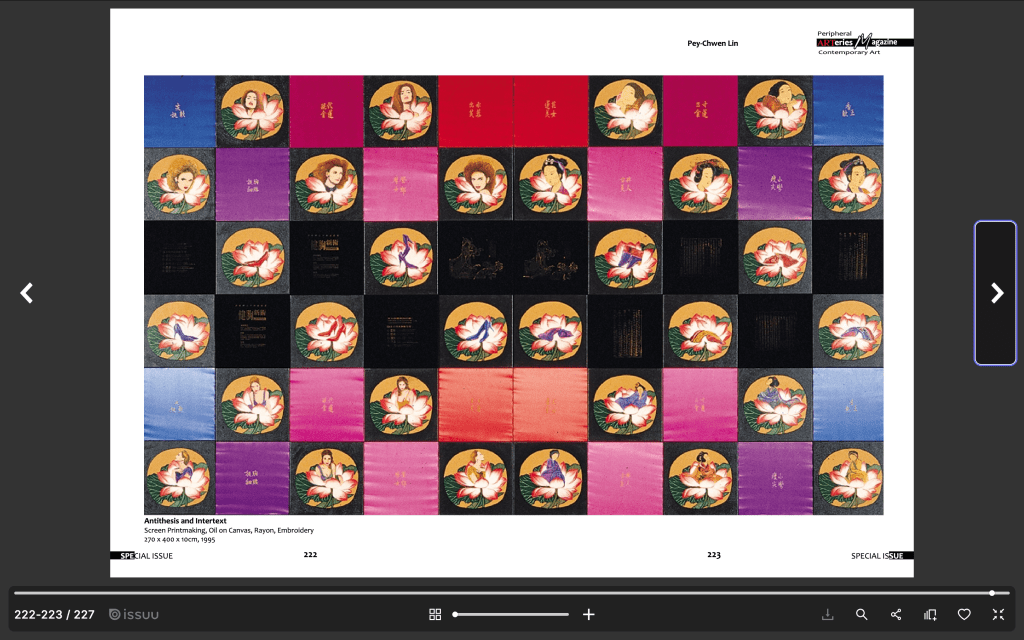Zoom in with the plus icon
The image size is (1024, 640).
[x=589, y=614]
